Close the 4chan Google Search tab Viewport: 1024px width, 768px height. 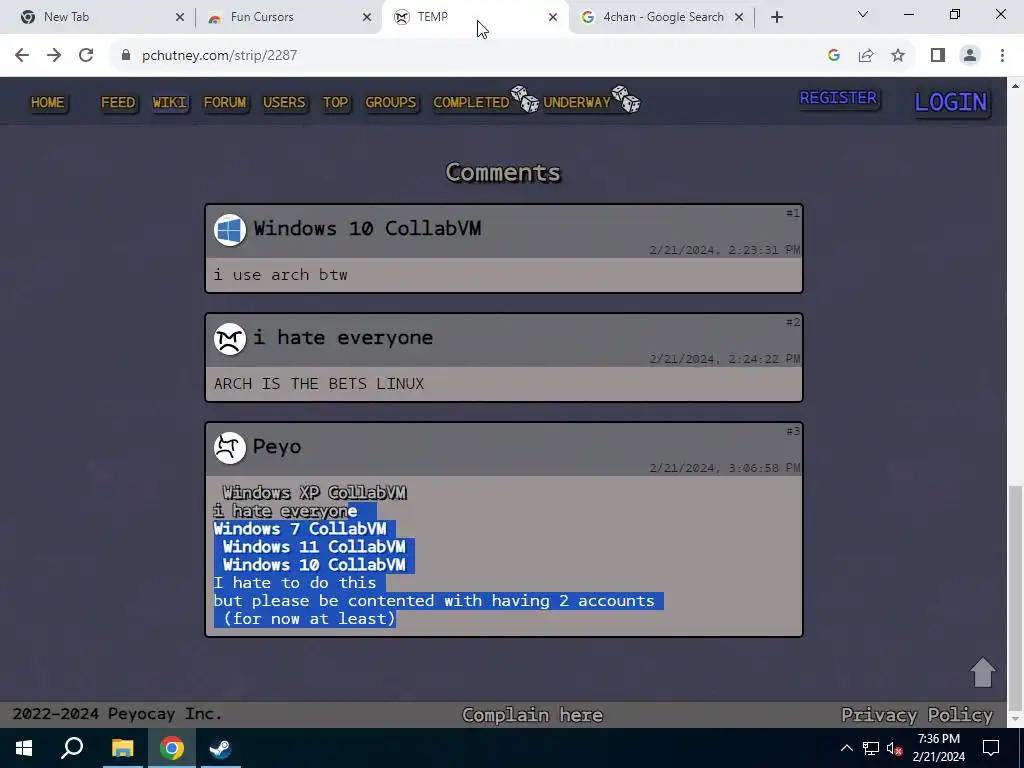coord(739,18)
